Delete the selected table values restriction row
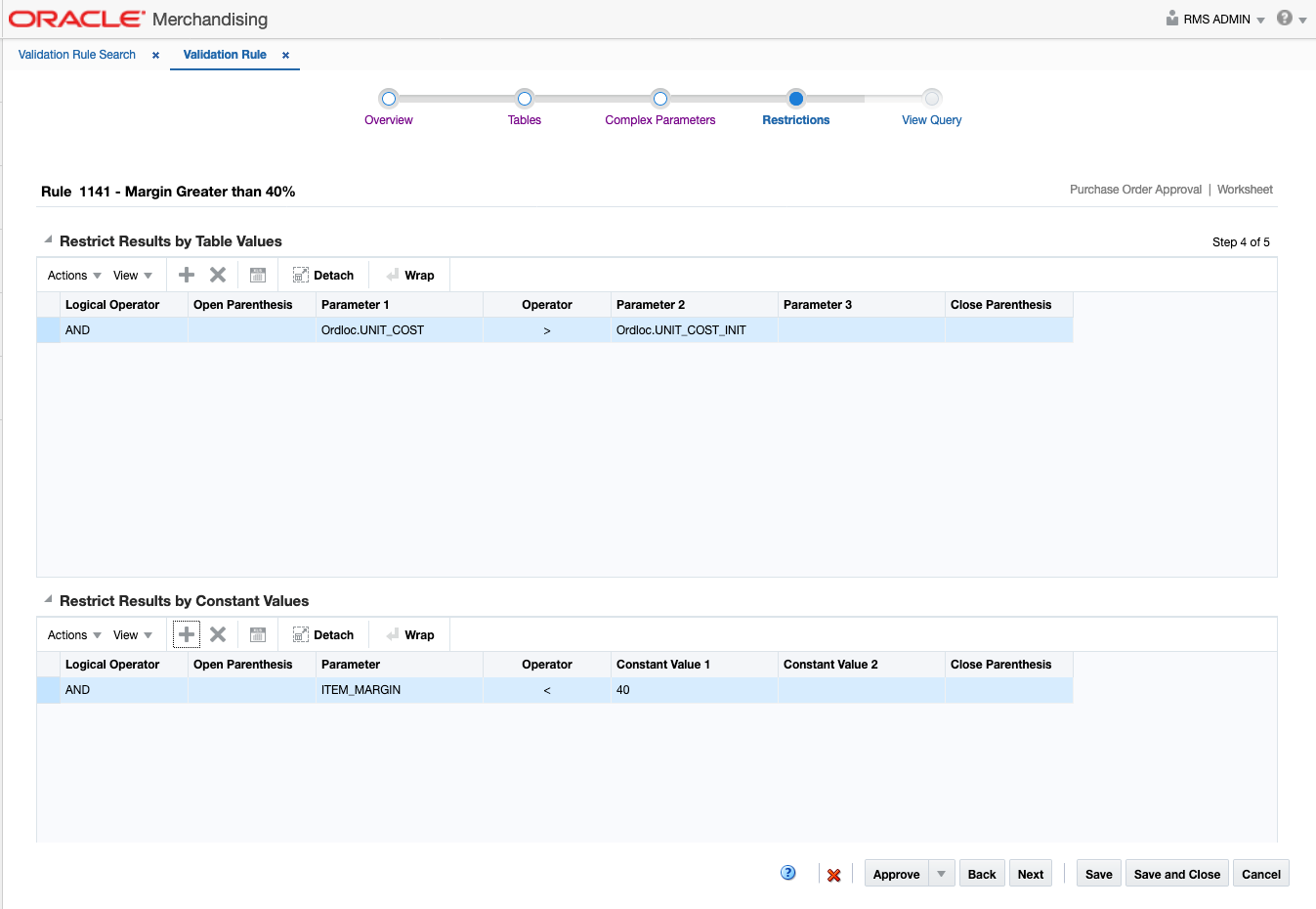 point(217,275)
